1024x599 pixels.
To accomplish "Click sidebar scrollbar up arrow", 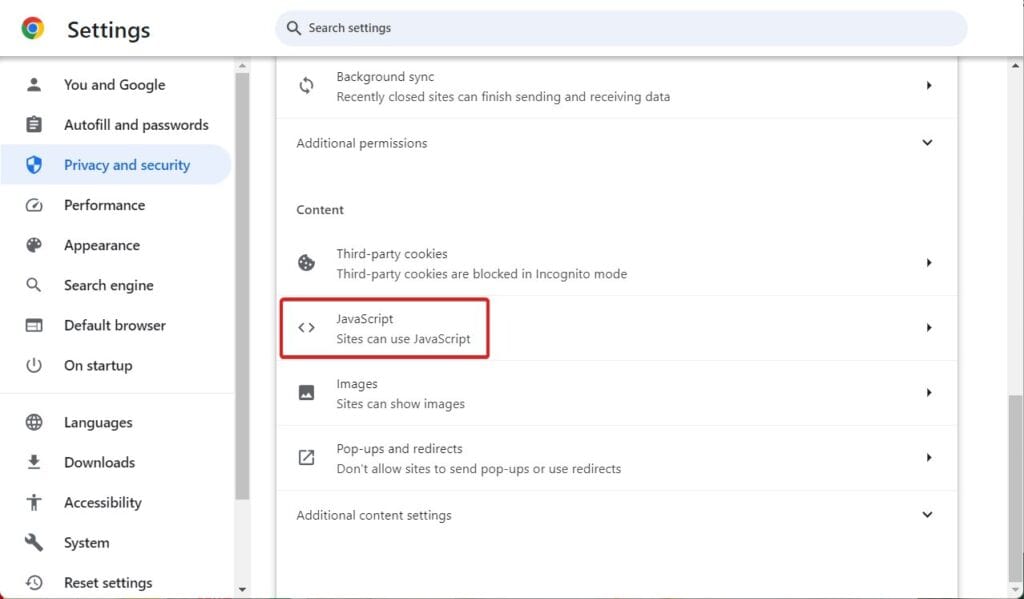I will (242, 66).
